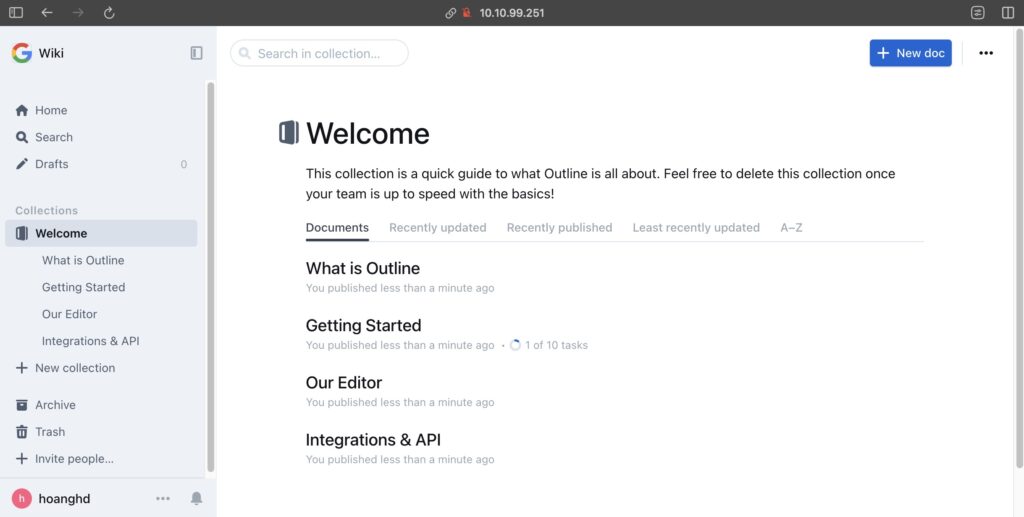
Task: Click the sidebar vertical scrollbar
Action: tap(210, 277)
